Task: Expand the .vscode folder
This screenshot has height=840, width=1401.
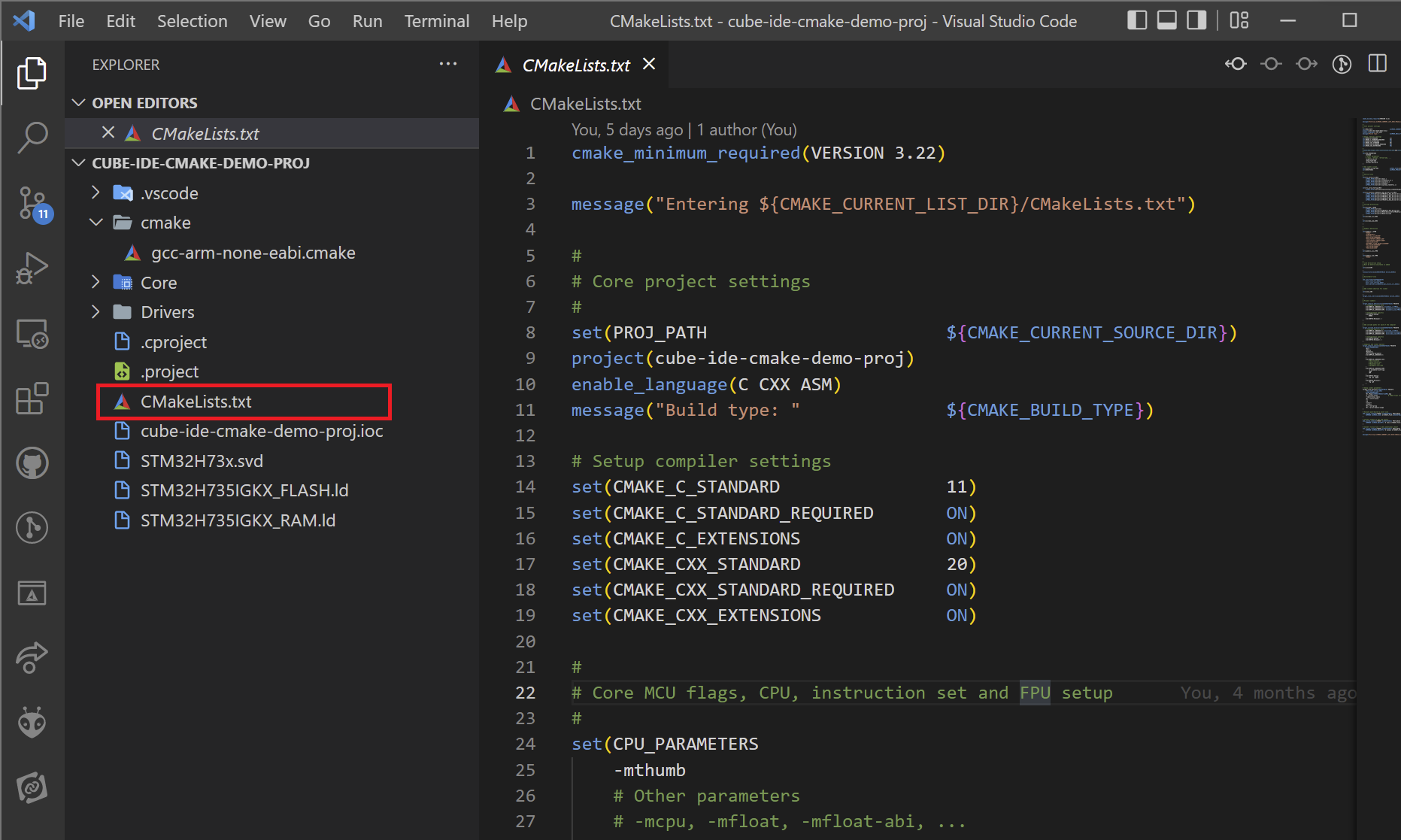Action: coord(96,193)
